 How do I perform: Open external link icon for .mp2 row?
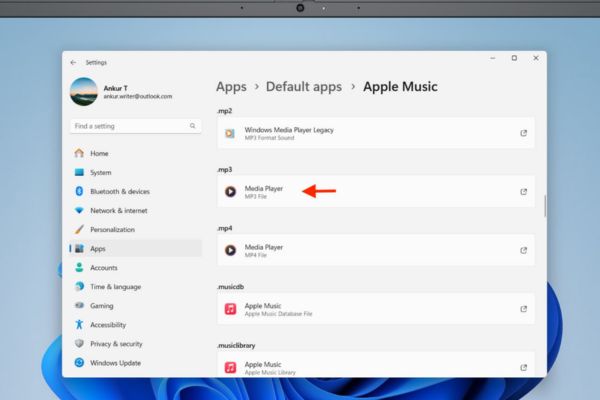[523, 133]
